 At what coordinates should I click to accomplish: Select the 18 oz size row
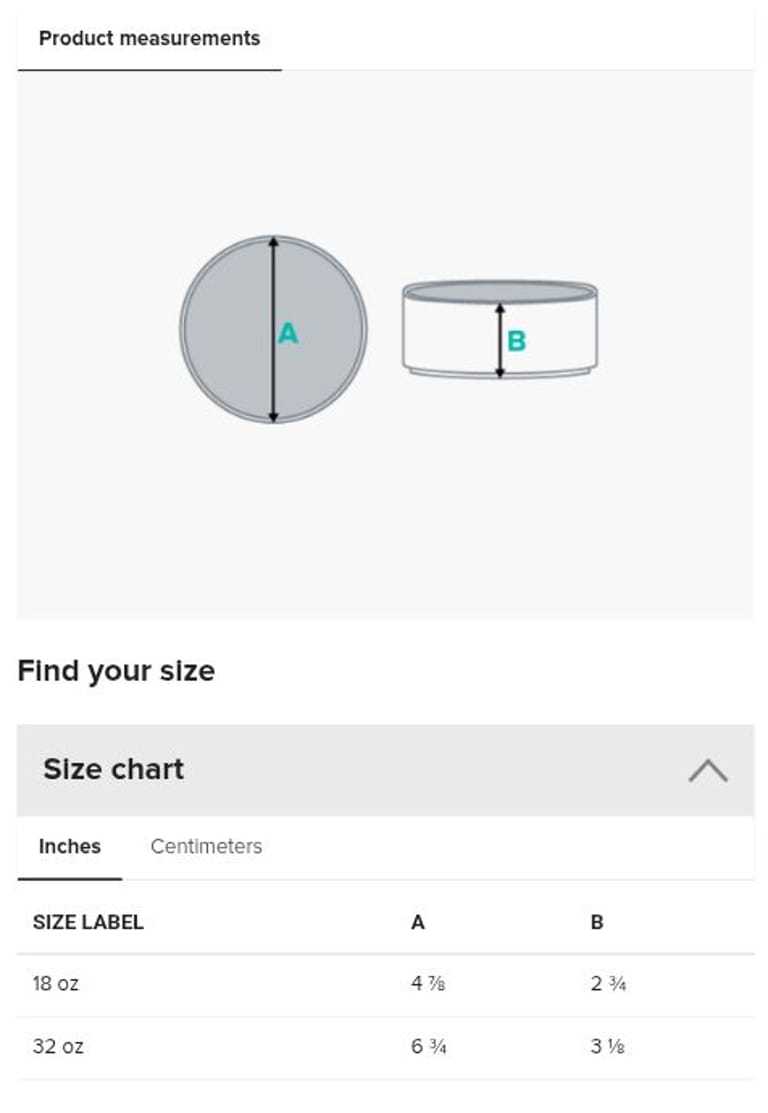click(56, 983)
